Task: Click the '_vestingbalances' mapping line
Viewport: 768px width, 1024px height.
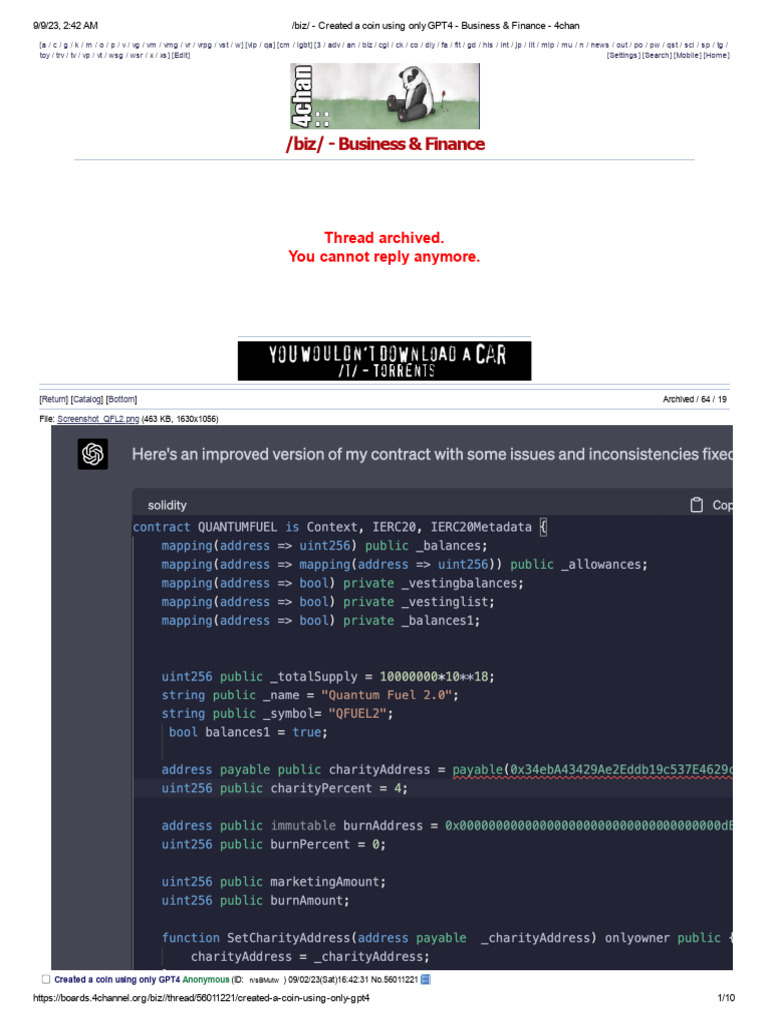Action: pos(342,583)
